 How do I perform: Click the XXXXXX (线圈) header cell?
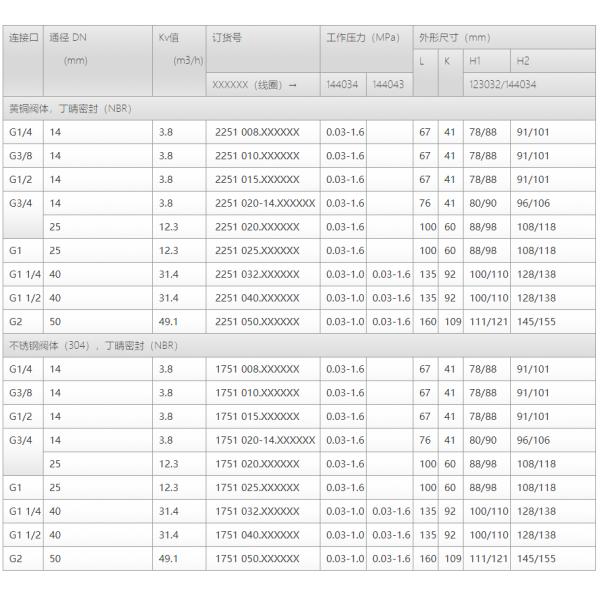click(256, 85)
